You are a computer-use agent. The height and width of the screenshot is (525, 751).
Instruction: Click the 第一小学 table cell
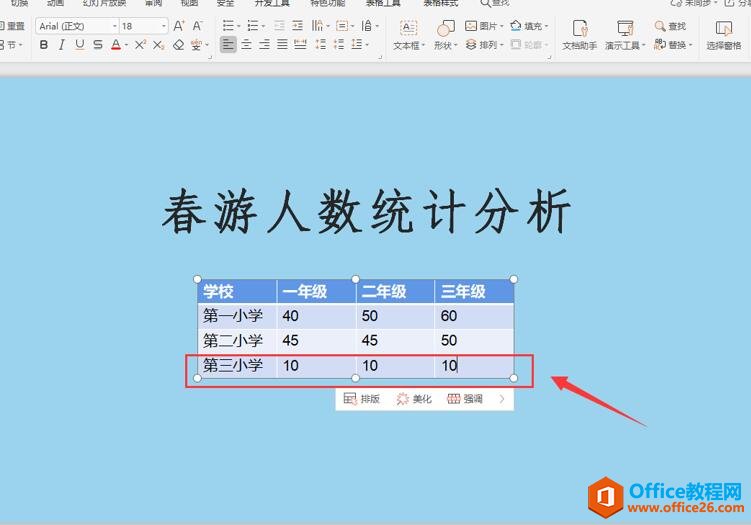click(236, 316)
